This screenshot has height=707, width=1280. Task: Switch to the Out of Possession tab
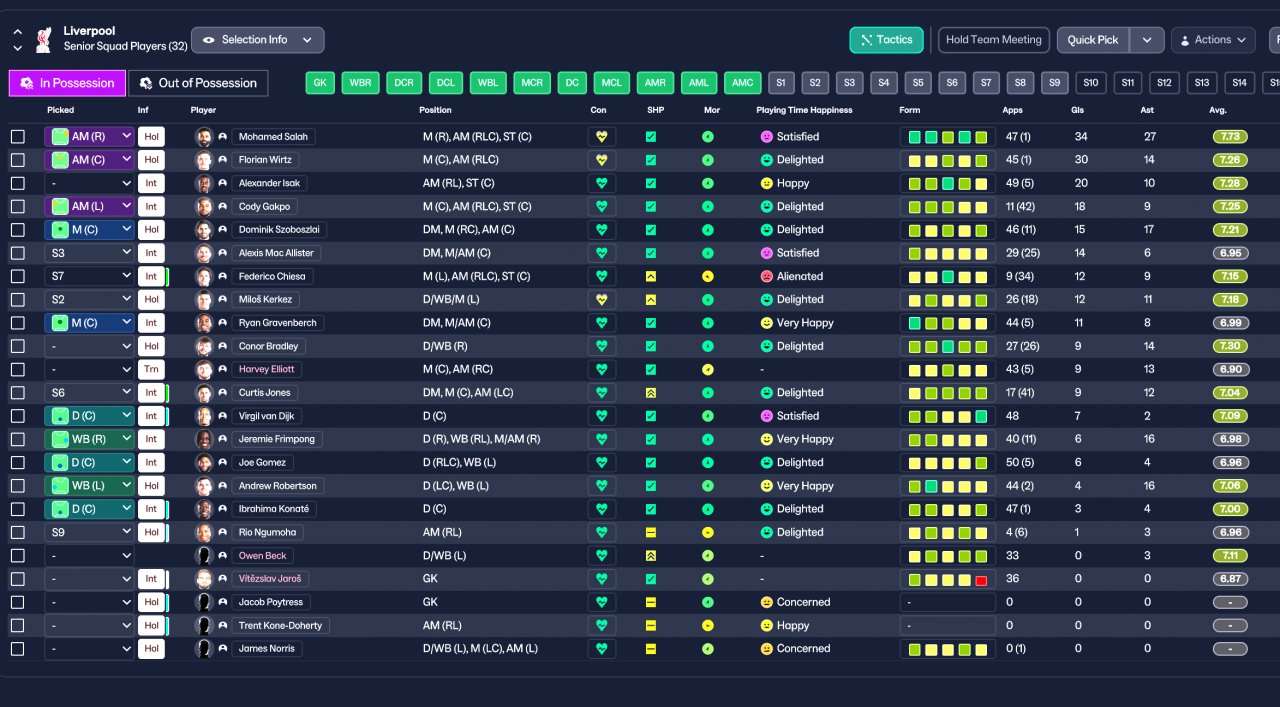click(198, 83)
